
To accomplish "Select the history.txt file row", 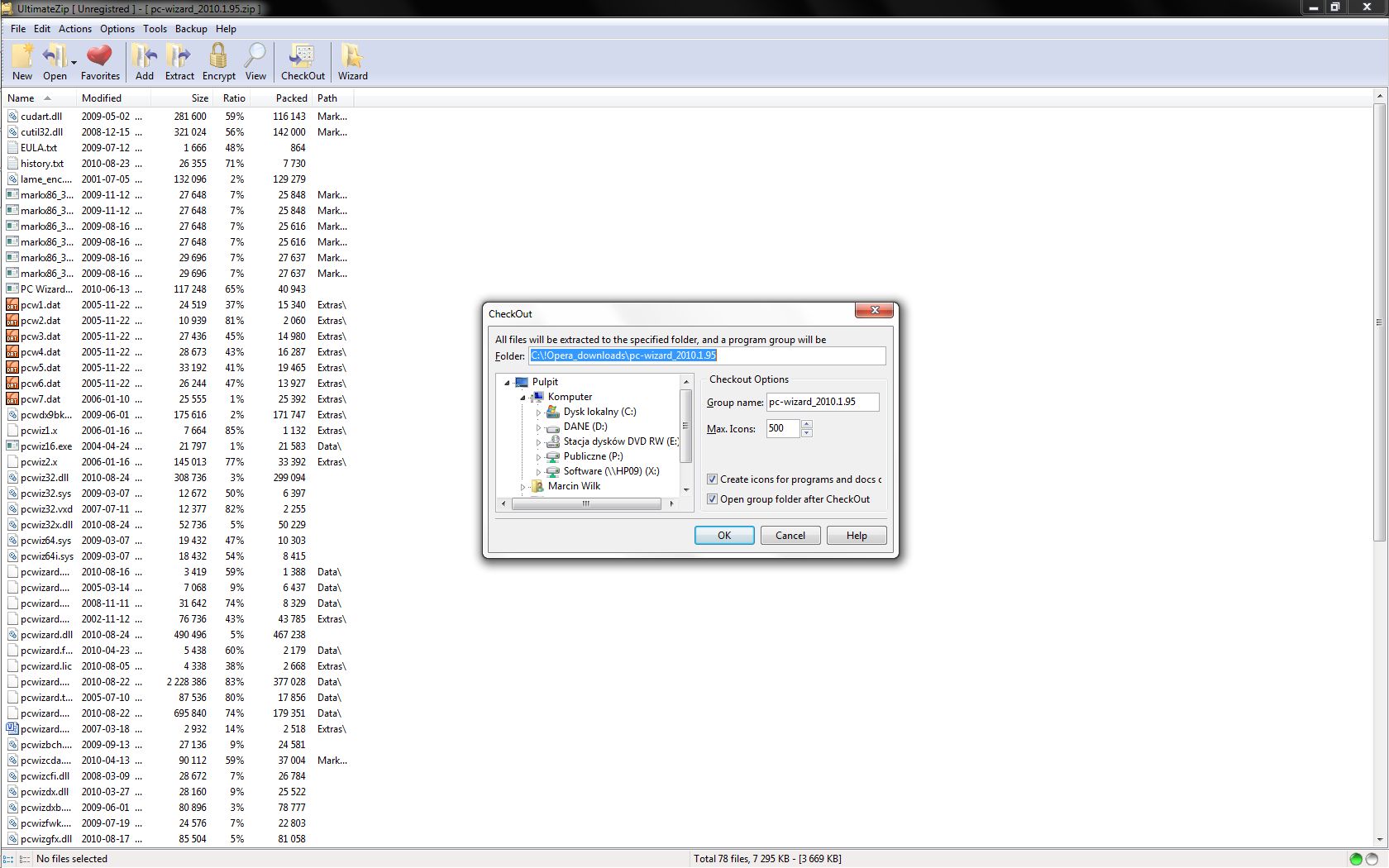I will (x=178, y=164).
